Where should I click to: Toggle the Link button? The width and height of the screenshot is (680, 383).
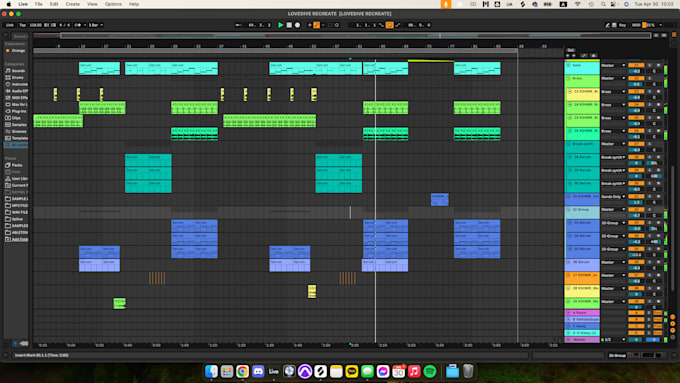[x=10, y=25]
